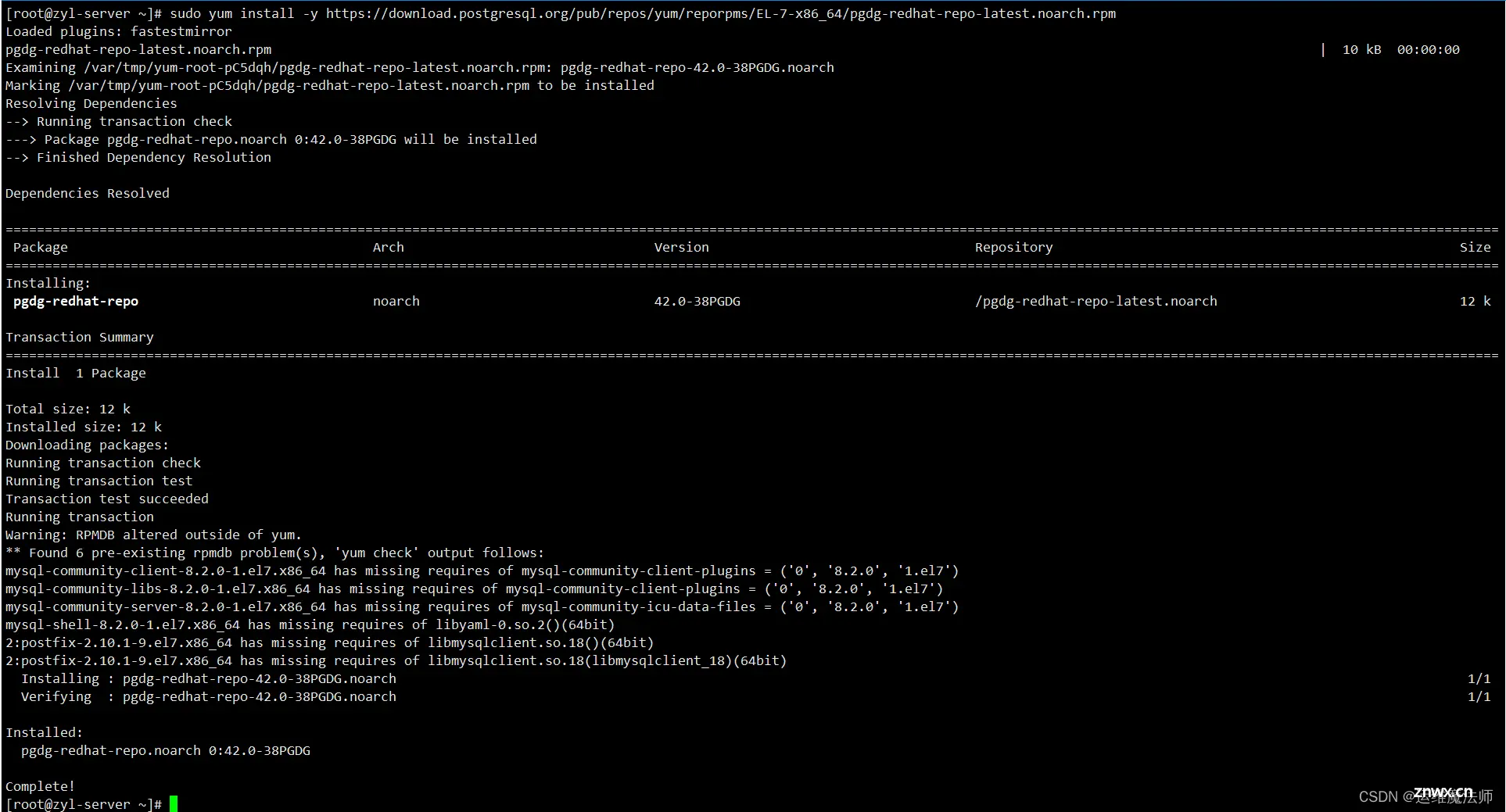The image size is (1506, 812).
Task: Click the 'Marking ... to be installed' line
Action: pos(330,85)
